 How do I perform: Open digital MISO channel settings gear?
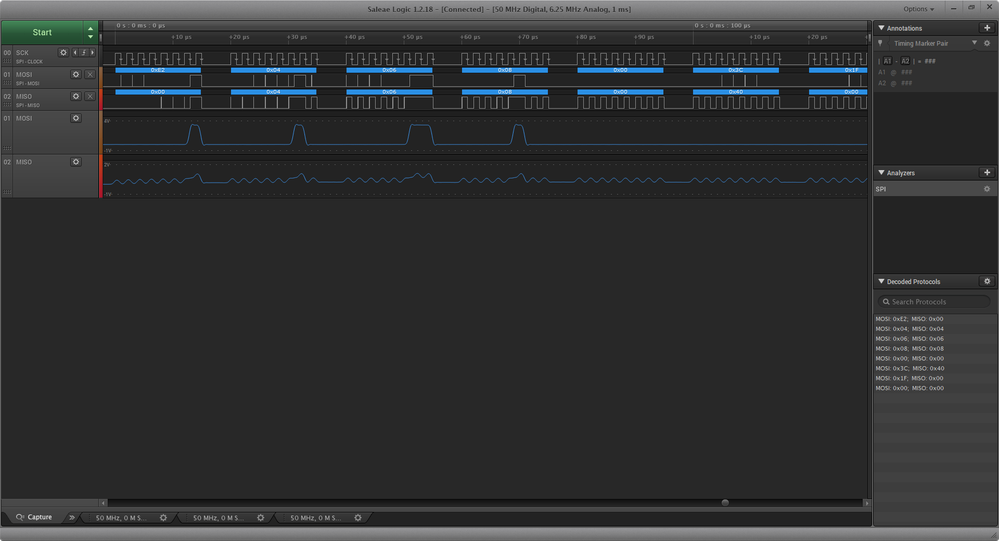(76, 96)
